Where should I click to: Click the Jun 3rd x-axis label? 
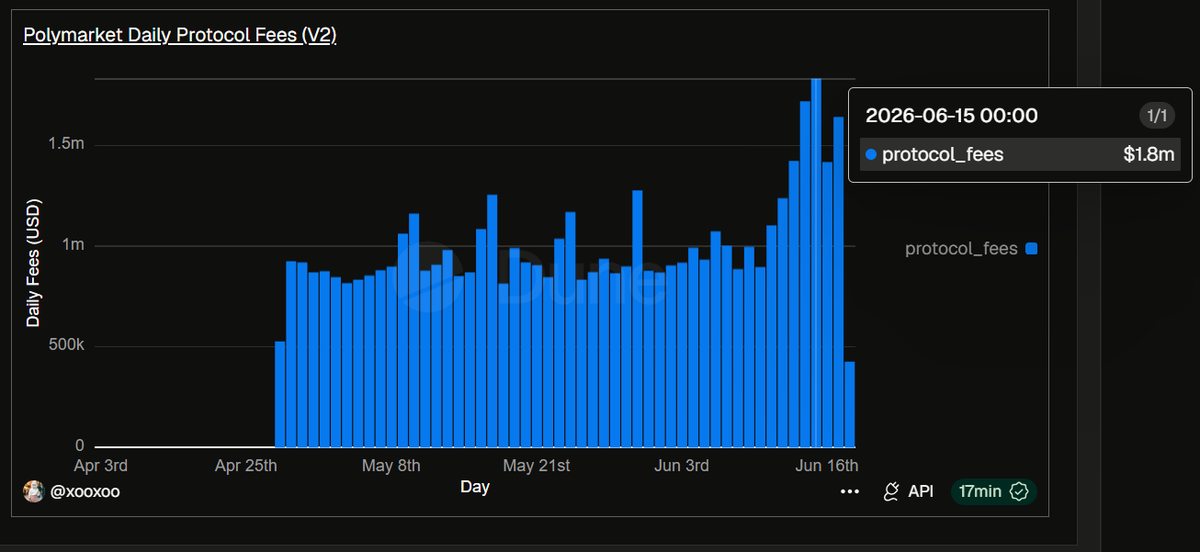click(681, 466)
